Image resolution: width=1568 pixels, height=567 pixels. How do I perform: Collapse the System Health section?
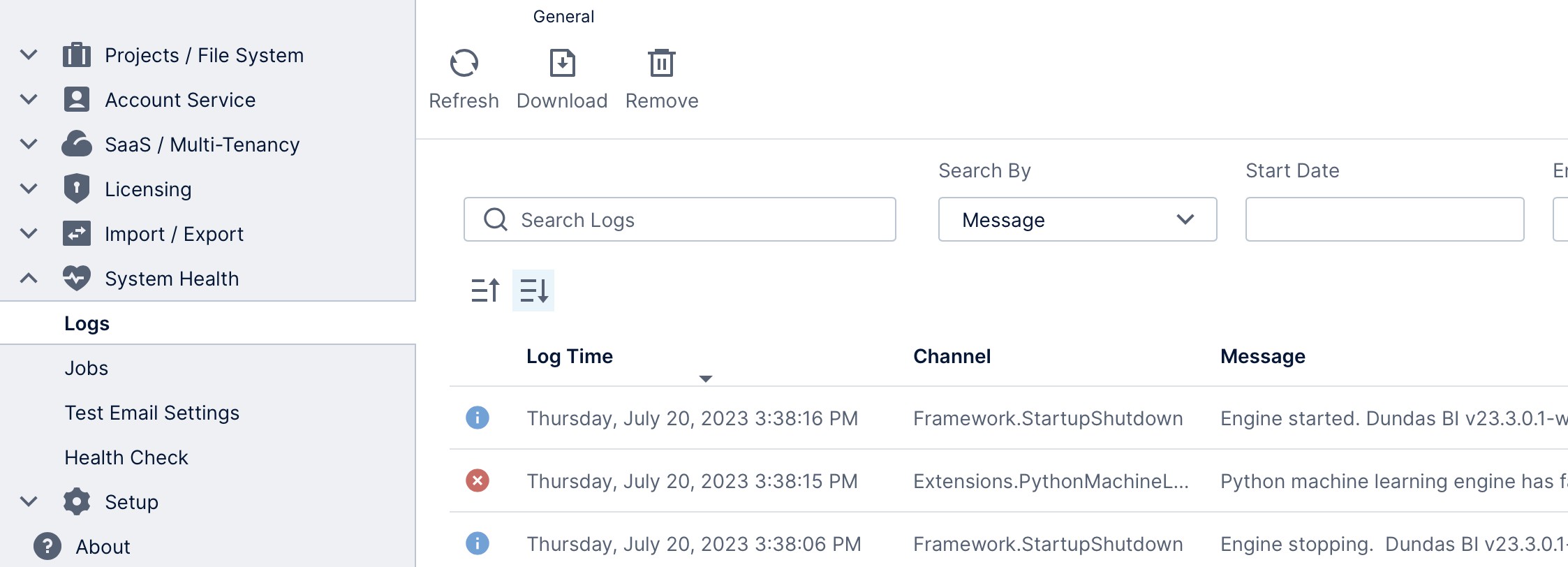click(27, 278)
